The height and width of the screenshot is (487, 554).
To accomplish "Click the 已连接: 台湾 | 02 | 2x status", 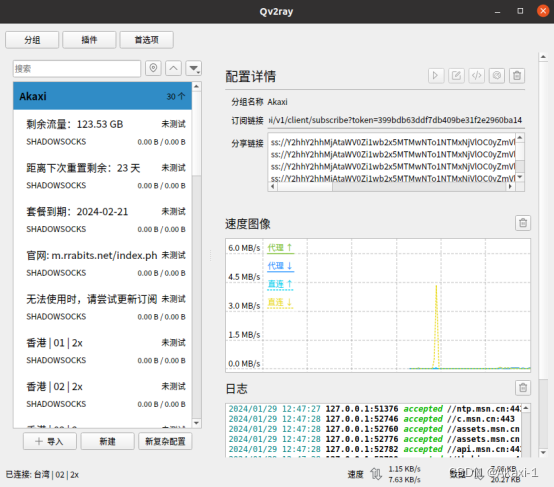I will pyautogui.click(x=42, y=475).
